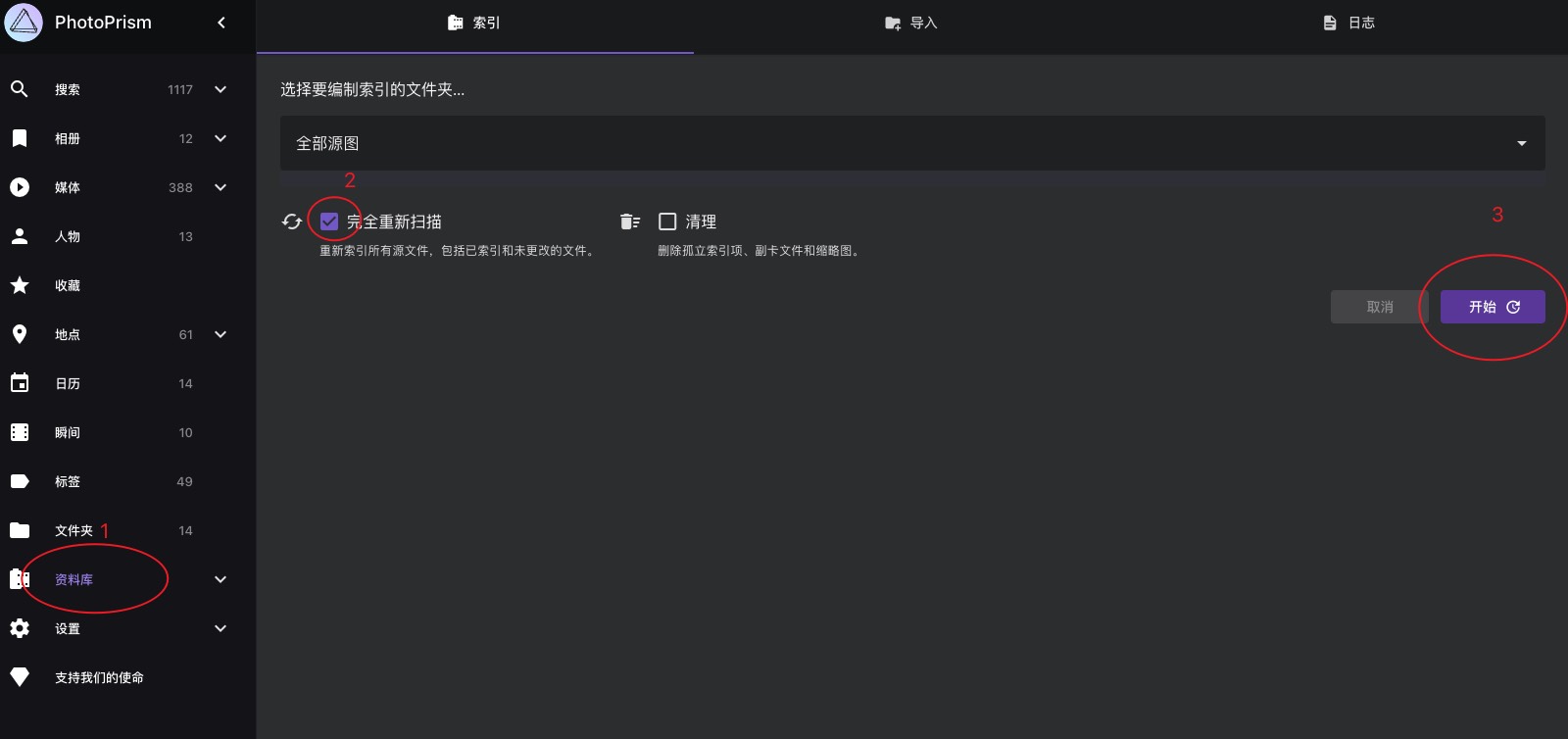
Task: Click the folder icon in the 索引 tab
Action: pos(456,23)
